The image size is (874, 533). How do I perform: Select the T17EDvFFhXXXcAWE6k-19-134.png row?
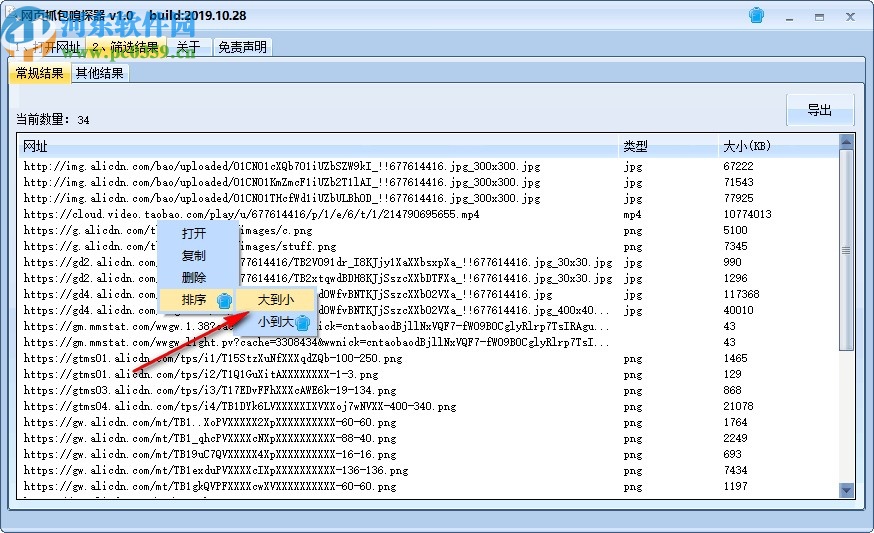coord(428,390)
